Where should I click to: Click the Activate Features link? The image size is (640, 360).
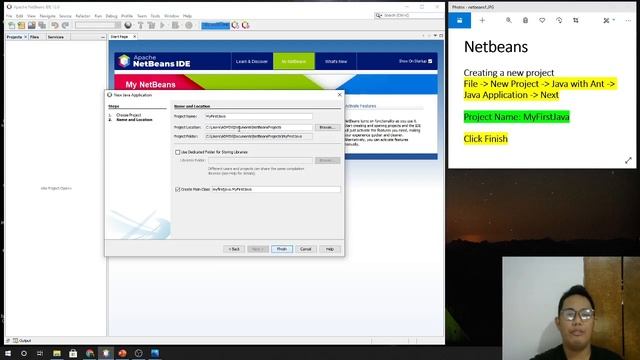pos(360,106)
